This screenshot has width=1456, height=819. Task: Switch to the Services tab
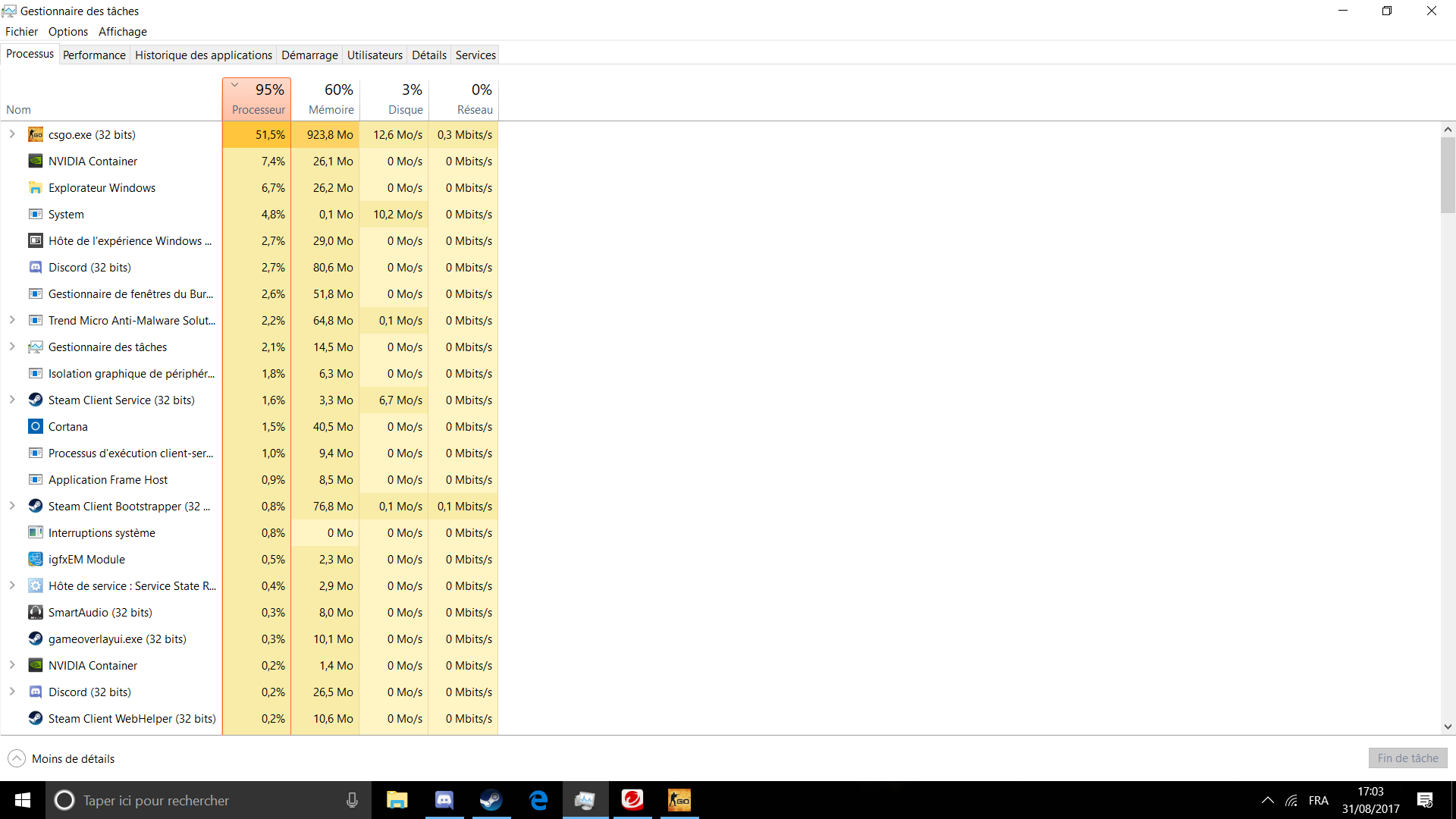coord(475,55)
